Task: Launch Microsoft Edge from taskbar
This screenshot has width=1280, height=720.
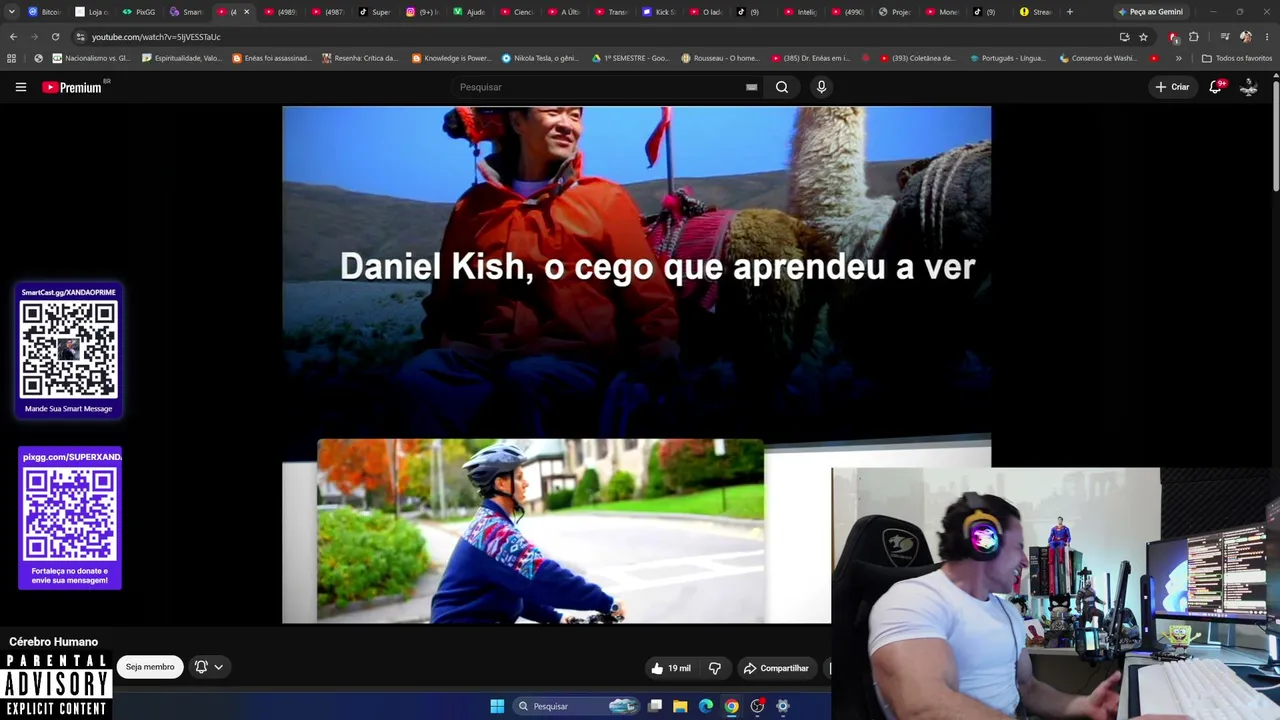Action: click(706, 706)
